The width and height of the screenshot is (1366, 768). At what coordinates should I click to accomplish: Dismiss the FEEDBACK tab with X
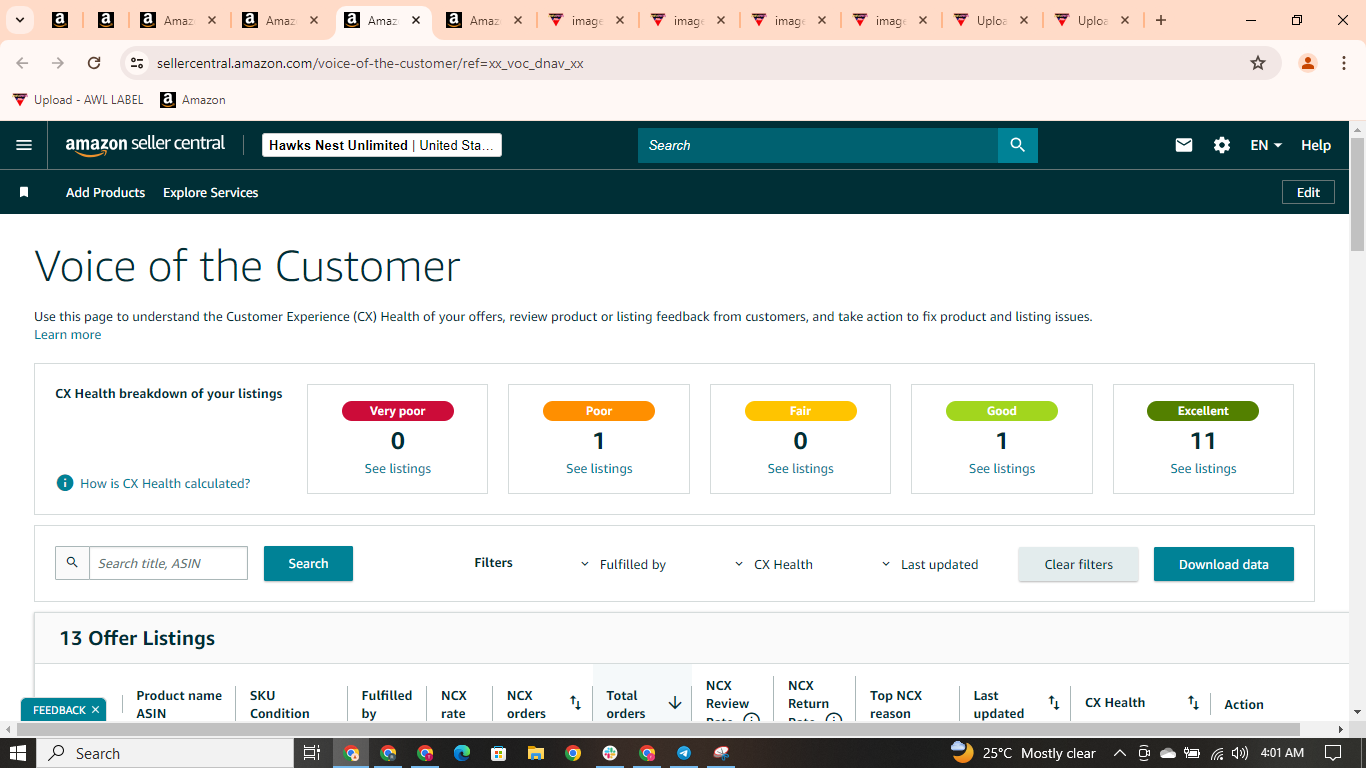pyautogui.click(x=95, y=710)
